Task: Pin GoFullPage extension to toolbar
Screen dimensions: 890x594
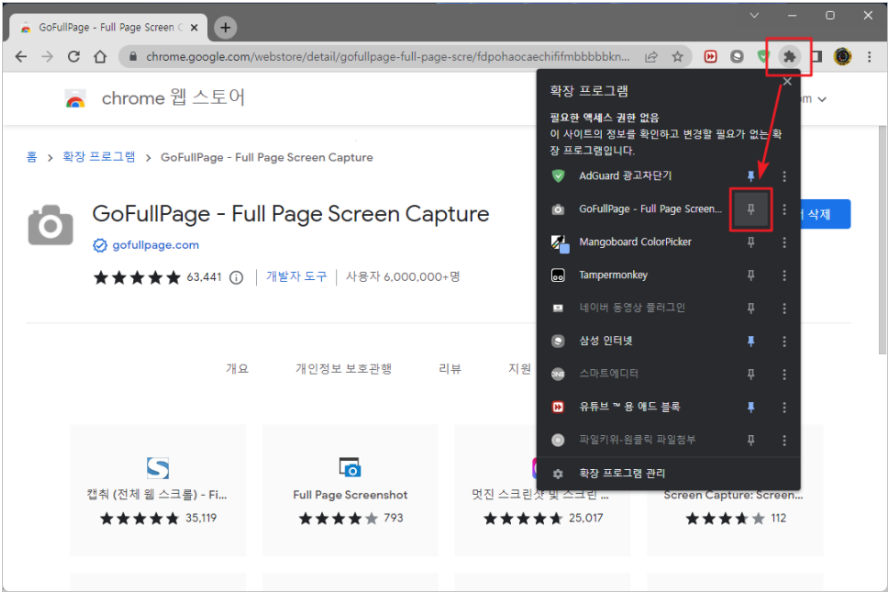Action: tap(750, 209)
